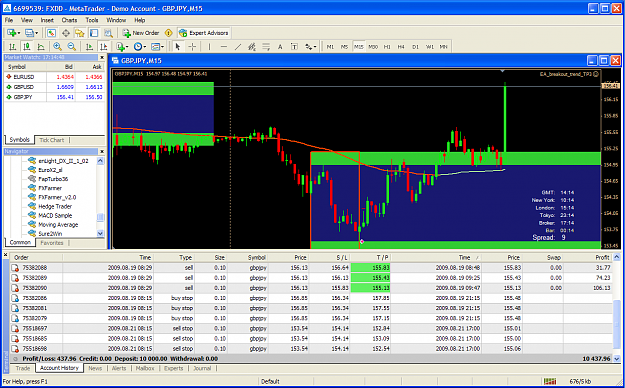Open the Experts tab
This screenshot has width=625, height=388.
[x=174, y=368]
